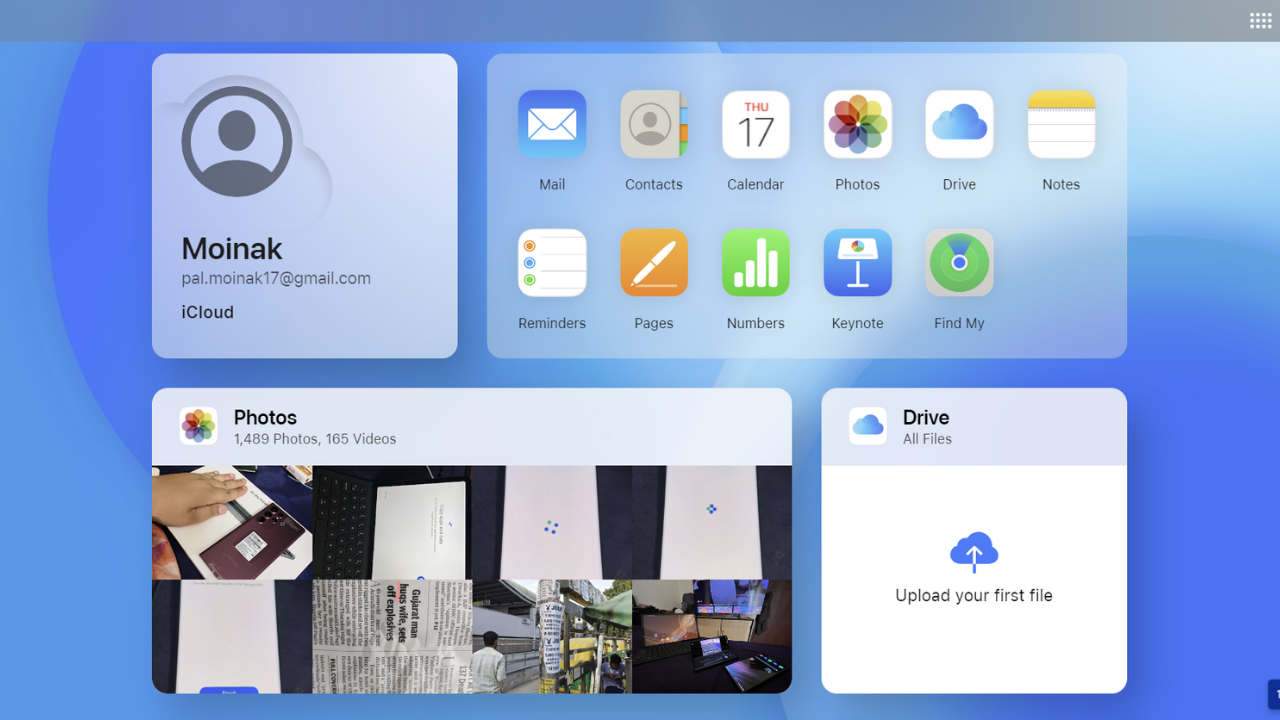1280x720 pixels.
Task: Open the Reminders app icon
Action: tap(551, 262)
